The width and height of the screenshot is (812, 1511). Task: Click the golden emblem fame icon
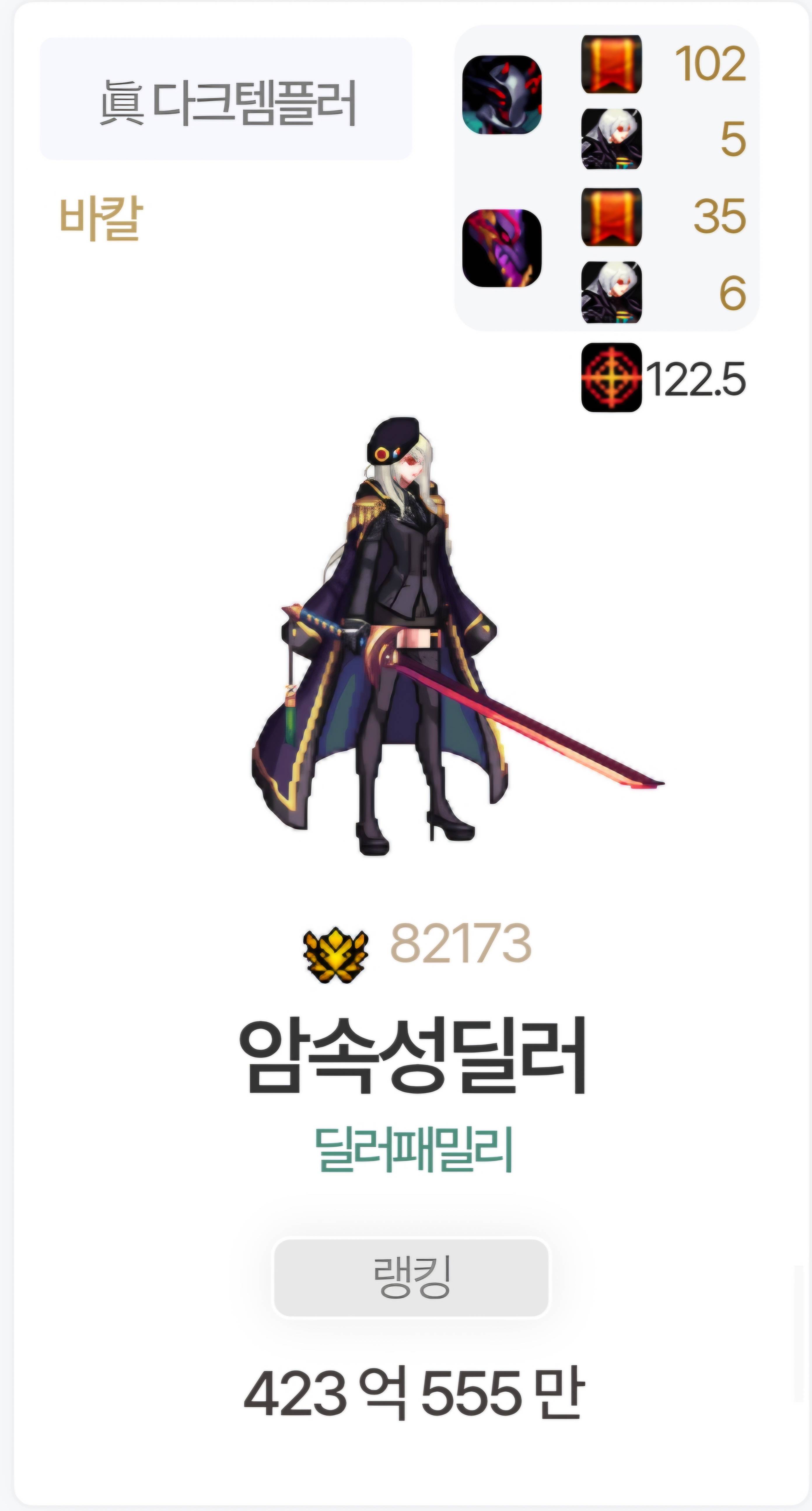pos(336,955)
